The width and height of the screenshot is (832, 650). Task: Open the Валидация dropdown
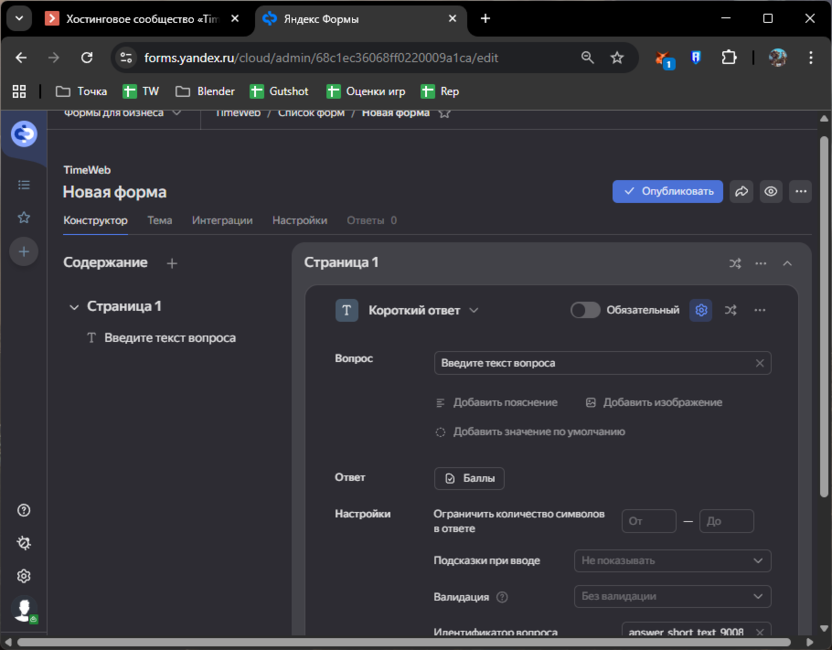point(672,596)
